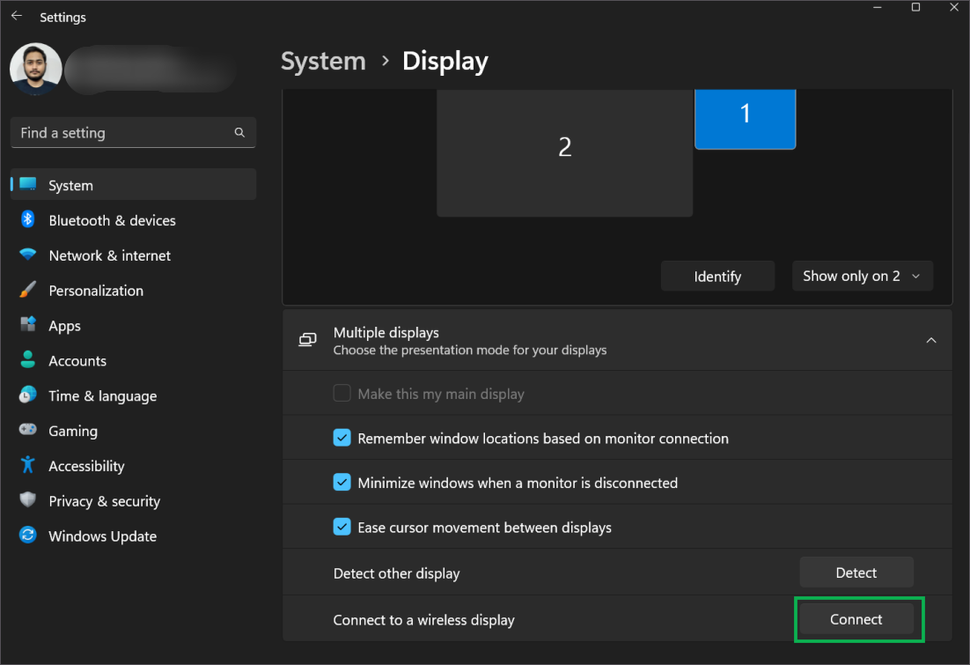This screenshot has height=665, width=970.
Task: Go to System via the breadcrumb
Action: click(323, 61)
